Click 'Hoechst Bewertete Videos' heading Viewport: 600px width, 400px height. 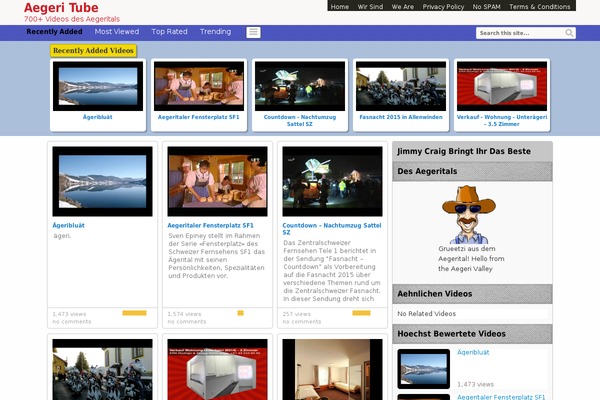click(452, 334)
